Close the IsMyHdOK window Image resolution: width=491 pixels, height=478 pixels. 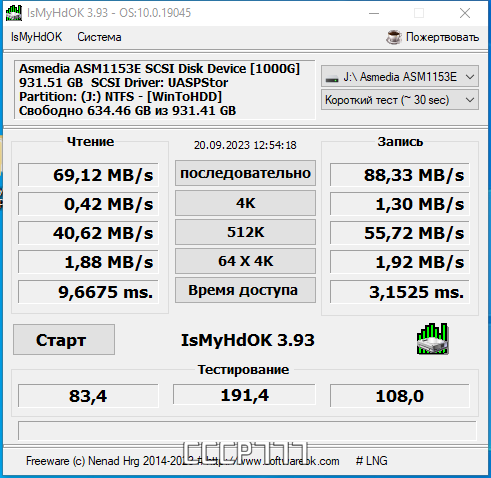465,13
